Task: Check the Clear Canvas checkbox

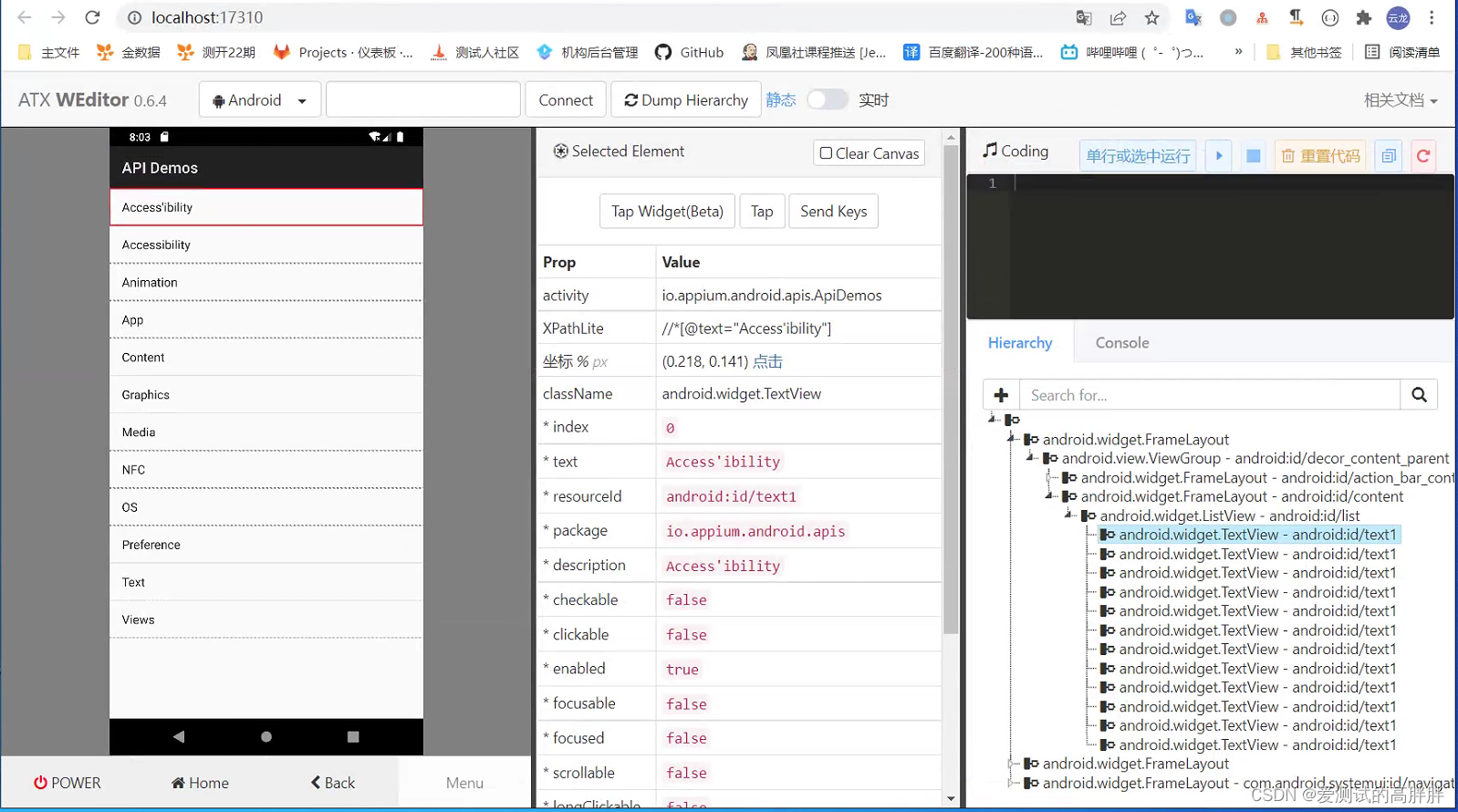Action: click(x=826, y=153)
